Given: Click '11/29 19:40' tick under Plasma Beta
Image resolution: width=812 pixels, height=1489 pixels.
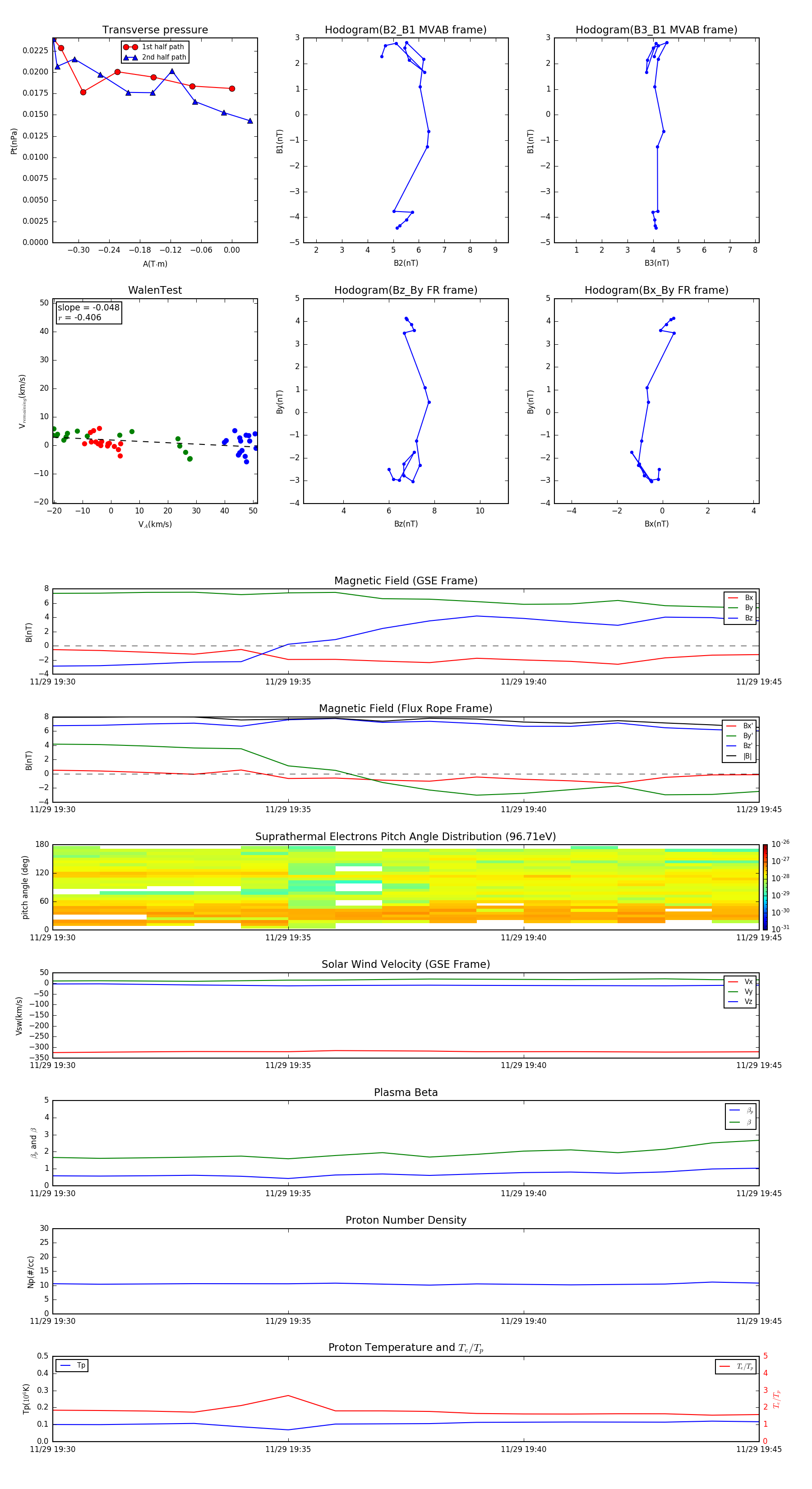Looking at the screenshot, I should point(523,1193).
